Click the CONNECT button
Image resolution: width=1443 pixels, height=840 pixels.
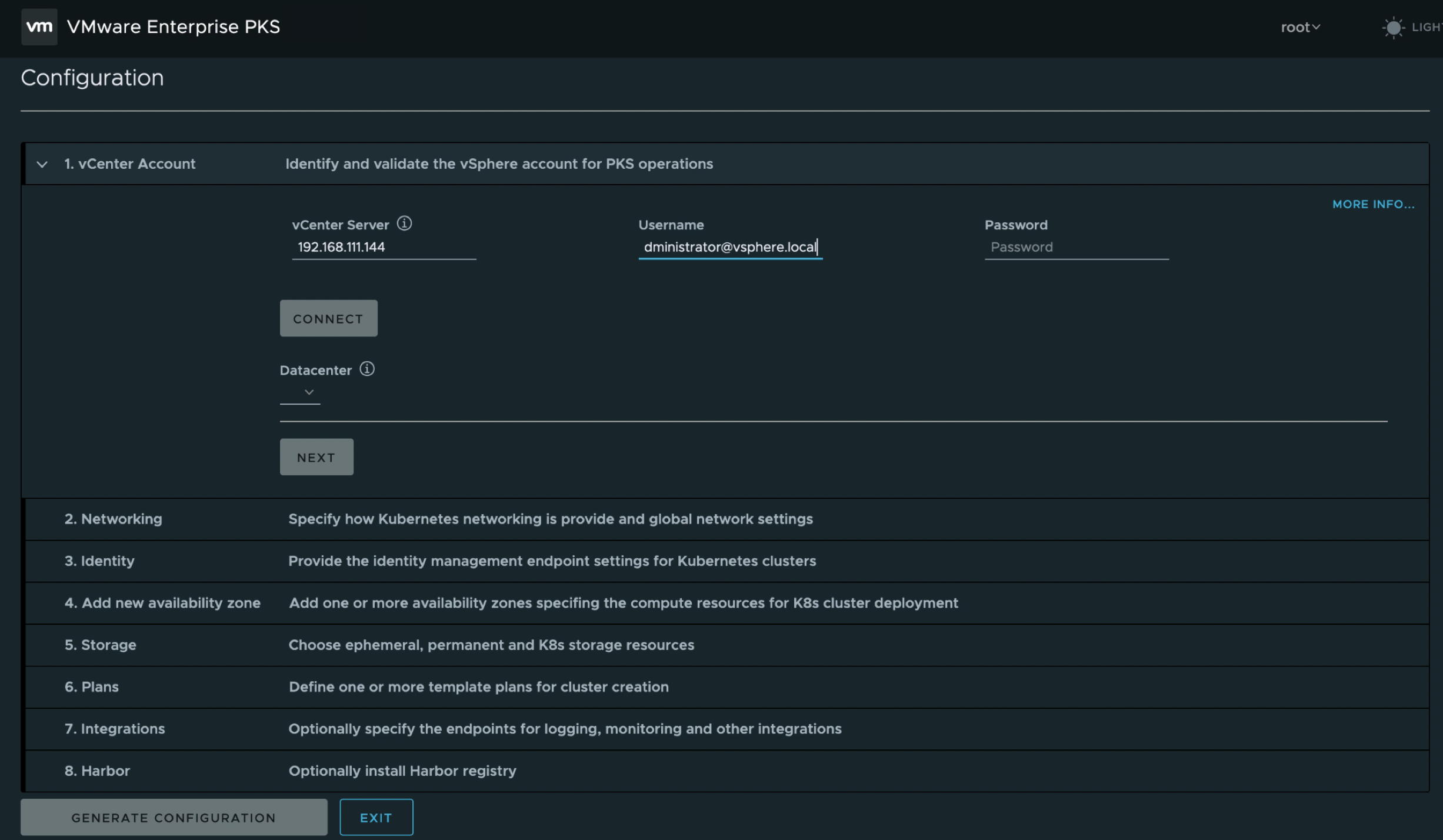click(329, 318)
